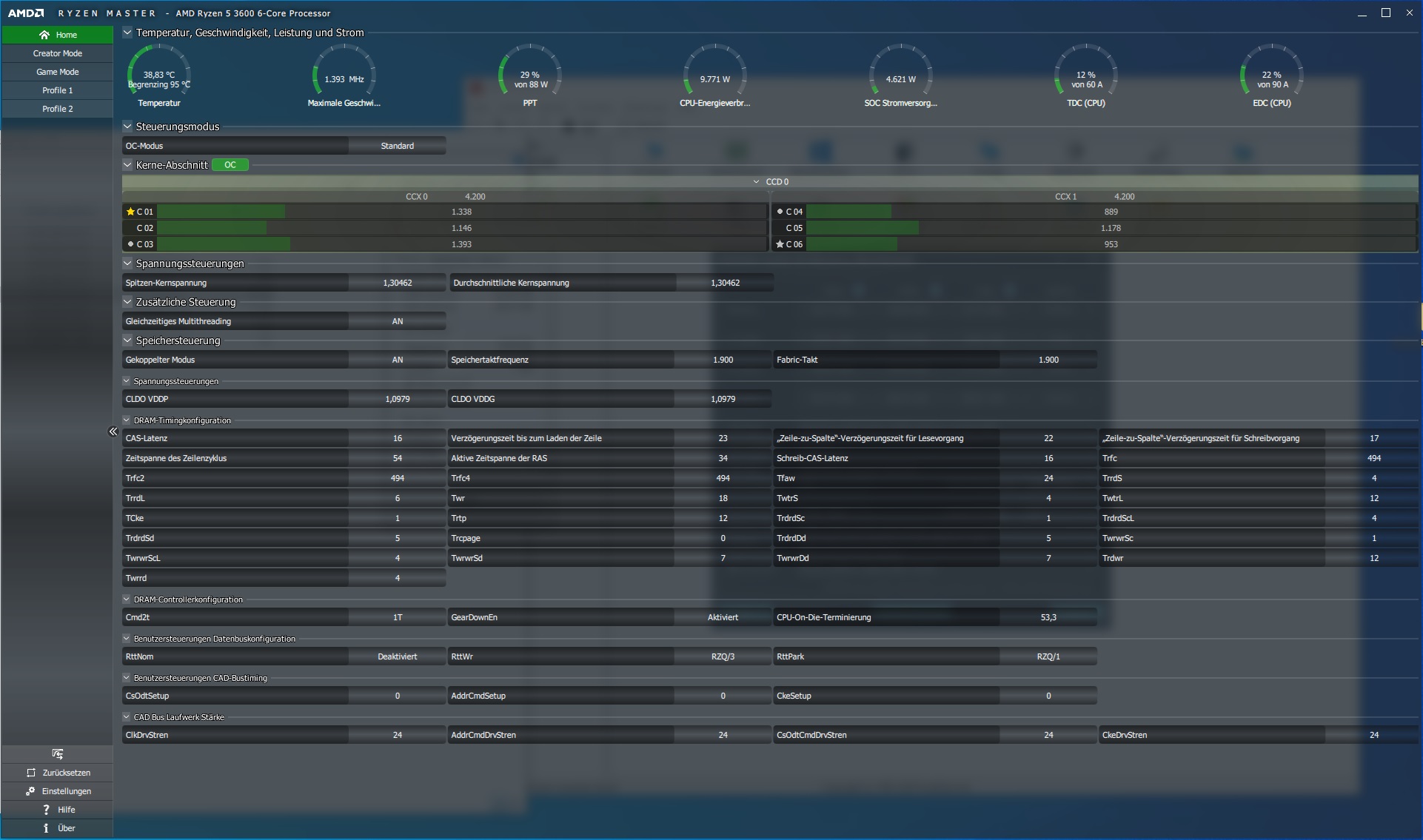1423x840 pixels.
Task: Click the Home house icon
Action: click(44, 35)
